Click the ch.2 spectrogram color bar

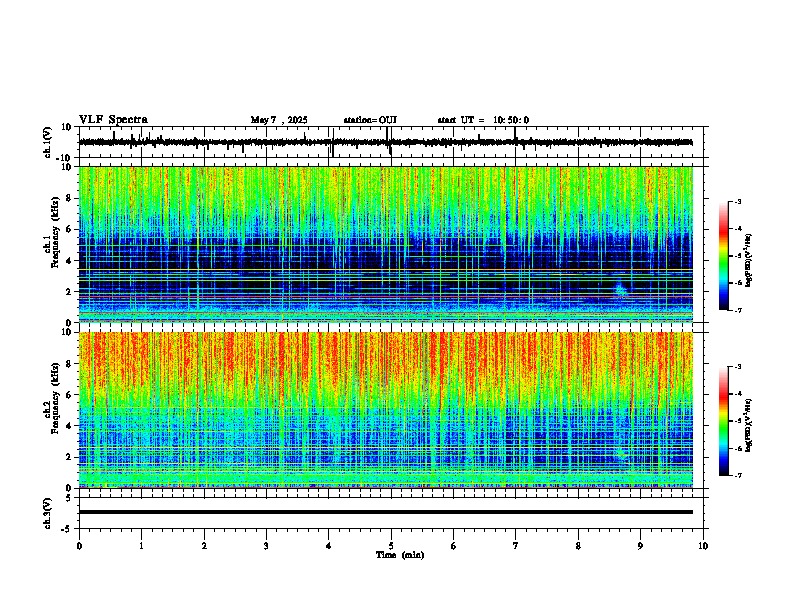click(x=724, y=421)
